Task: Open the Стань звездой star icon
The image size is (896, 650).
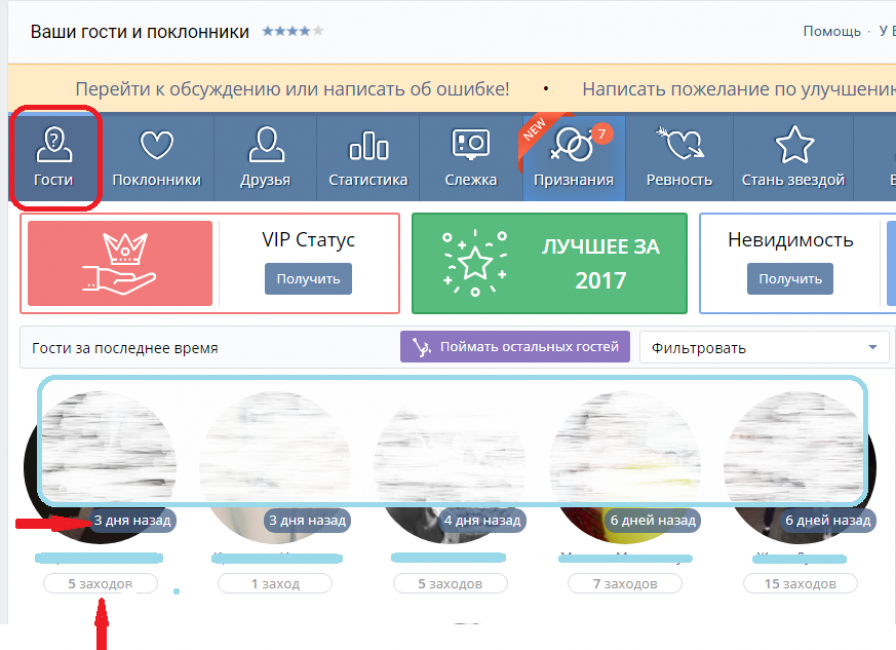Action: pyautogui.click(x=793, y=147)
